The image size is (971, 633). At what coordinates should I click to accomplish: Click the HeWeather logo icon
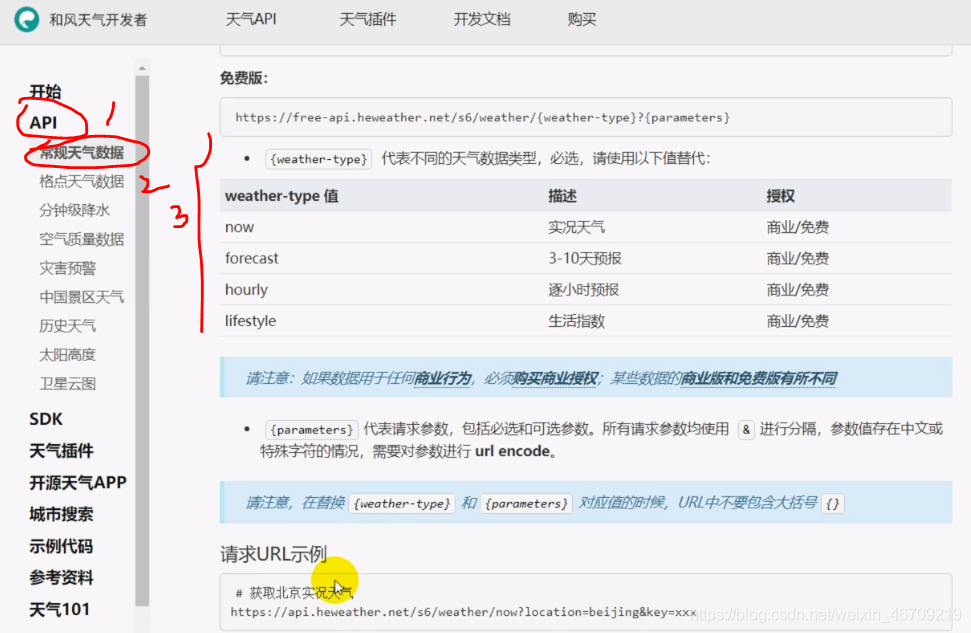(x=27, y=19)
